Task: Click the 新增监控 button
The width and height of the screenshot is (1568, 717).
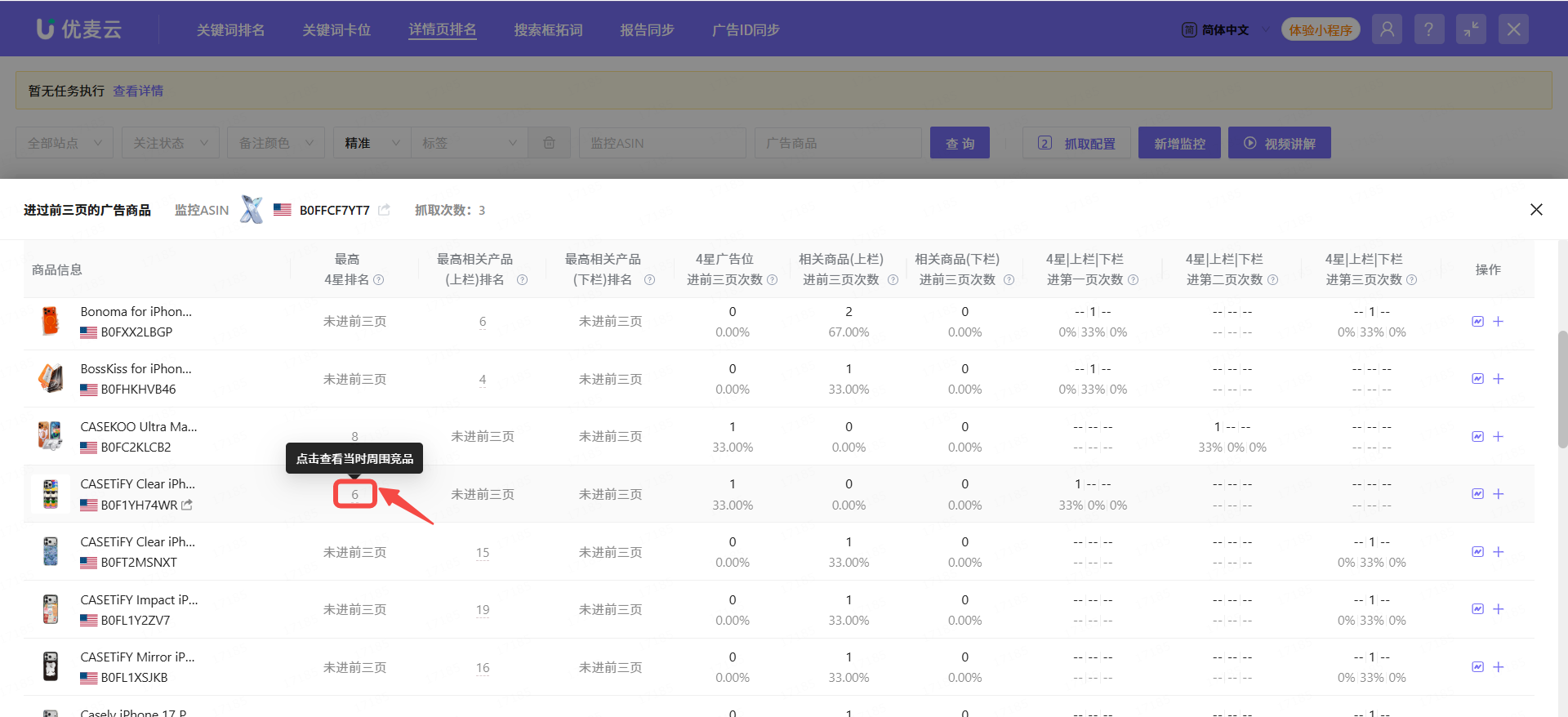Action: tap(1179, 143)
